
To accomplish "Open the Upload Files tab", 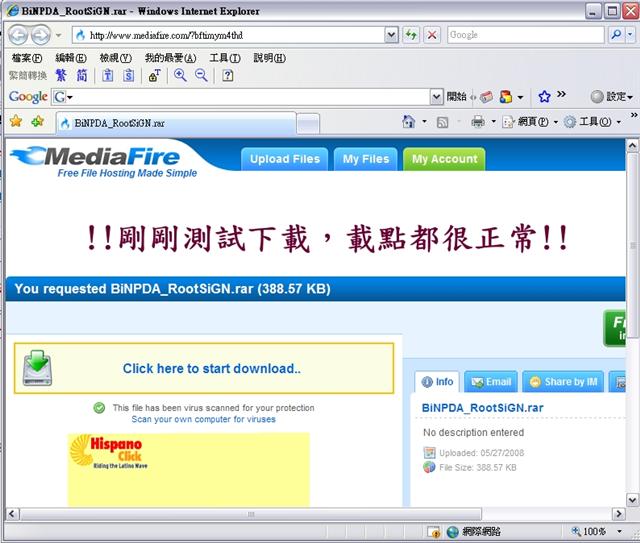I will click(x=284, y=159).
